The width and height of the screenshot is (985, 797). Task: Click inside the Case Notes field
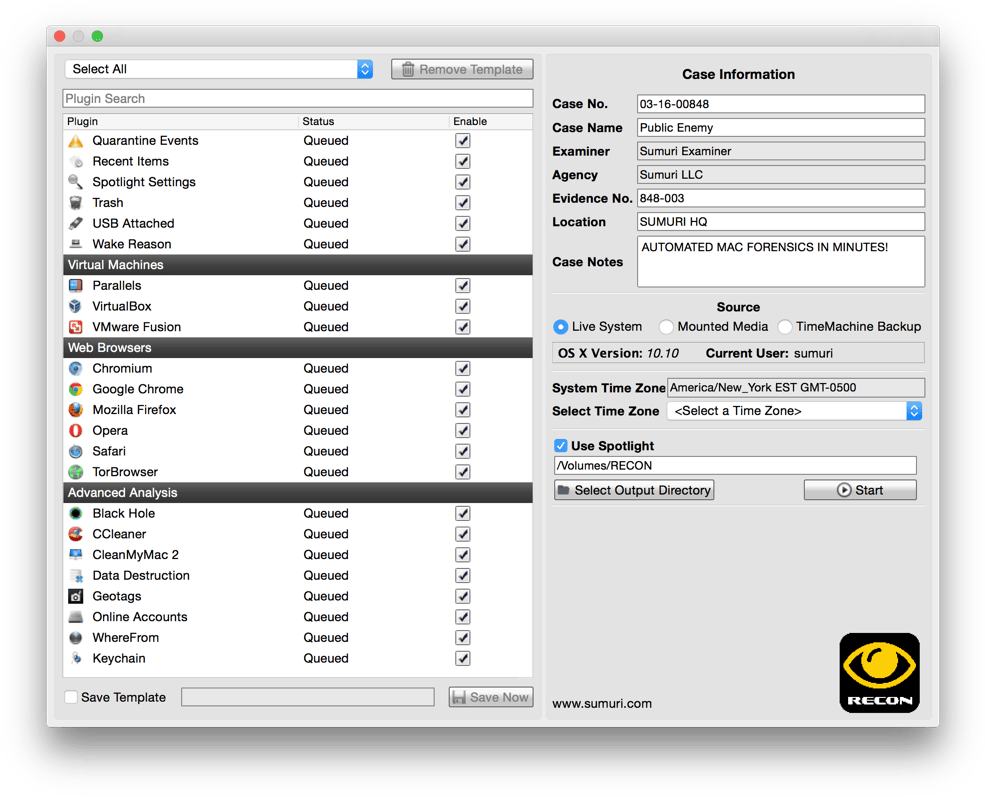point(780,261)
